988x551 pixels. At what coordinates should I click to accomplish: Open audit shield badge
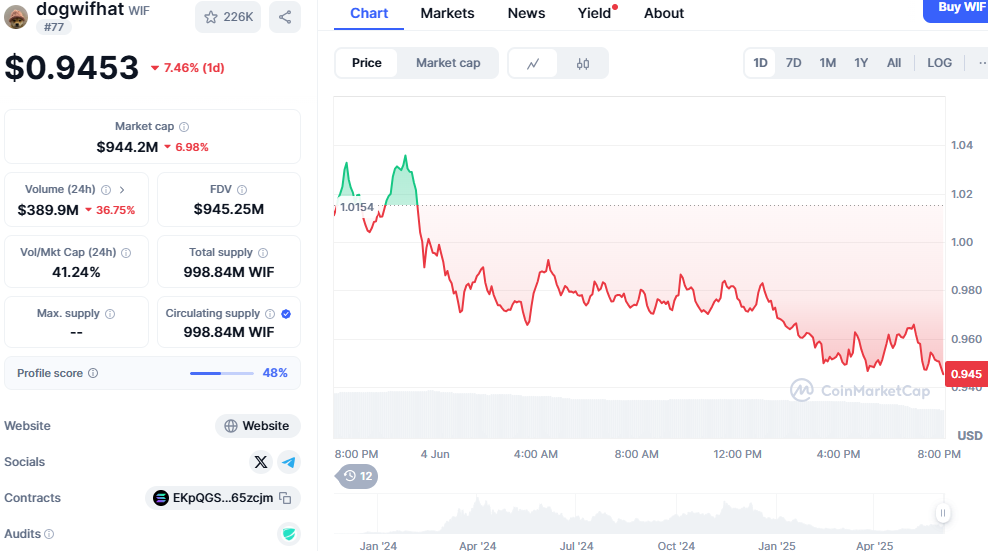pos(289,534)
